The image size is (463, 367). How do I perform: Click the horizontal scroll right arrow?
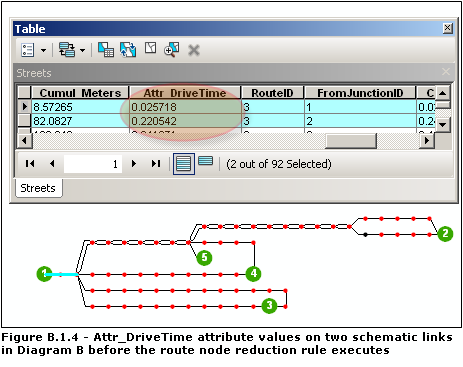pyautogui.click(x=426, y=141)
